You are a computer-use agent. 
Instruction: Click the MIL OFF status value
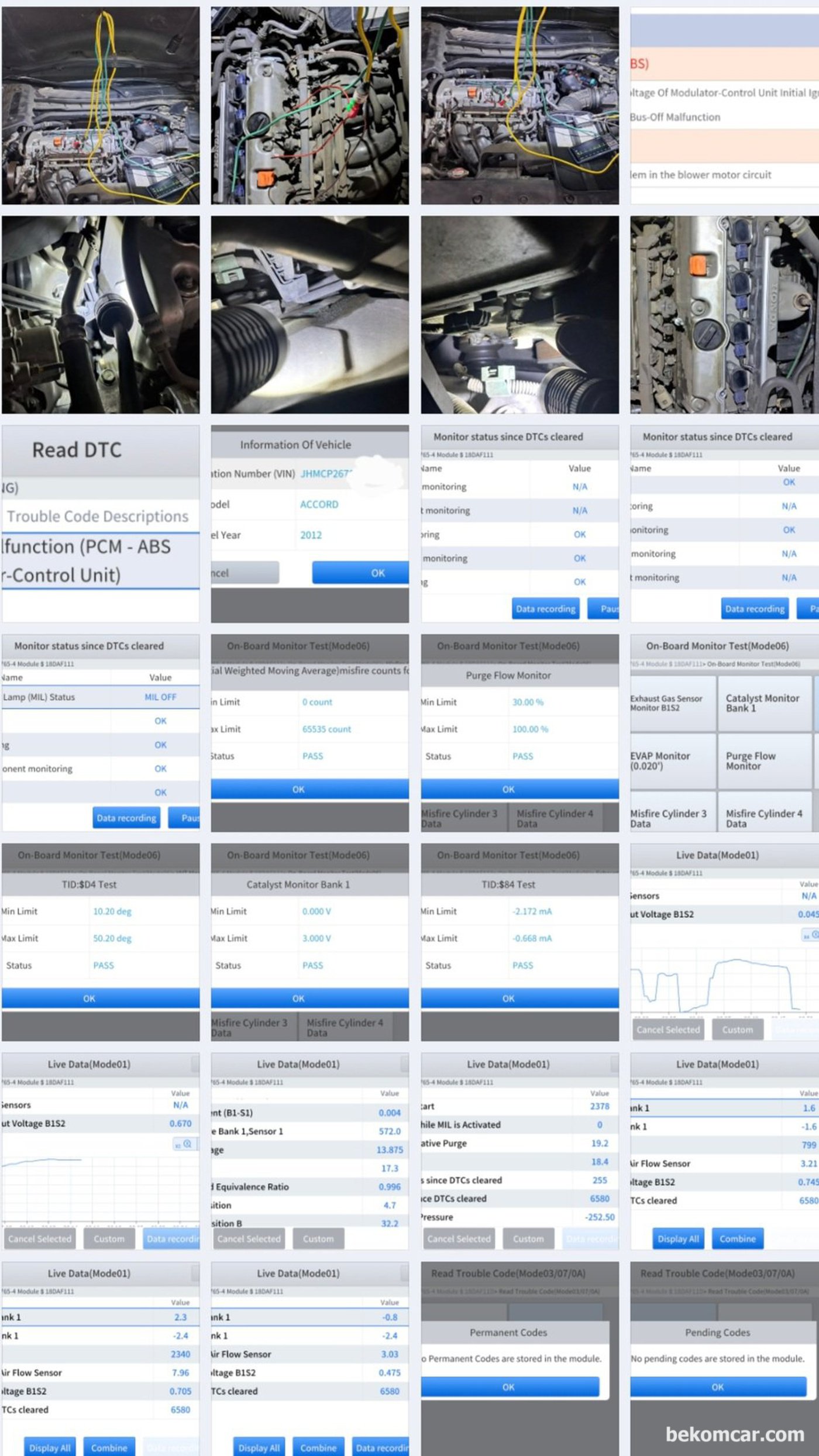160,697
